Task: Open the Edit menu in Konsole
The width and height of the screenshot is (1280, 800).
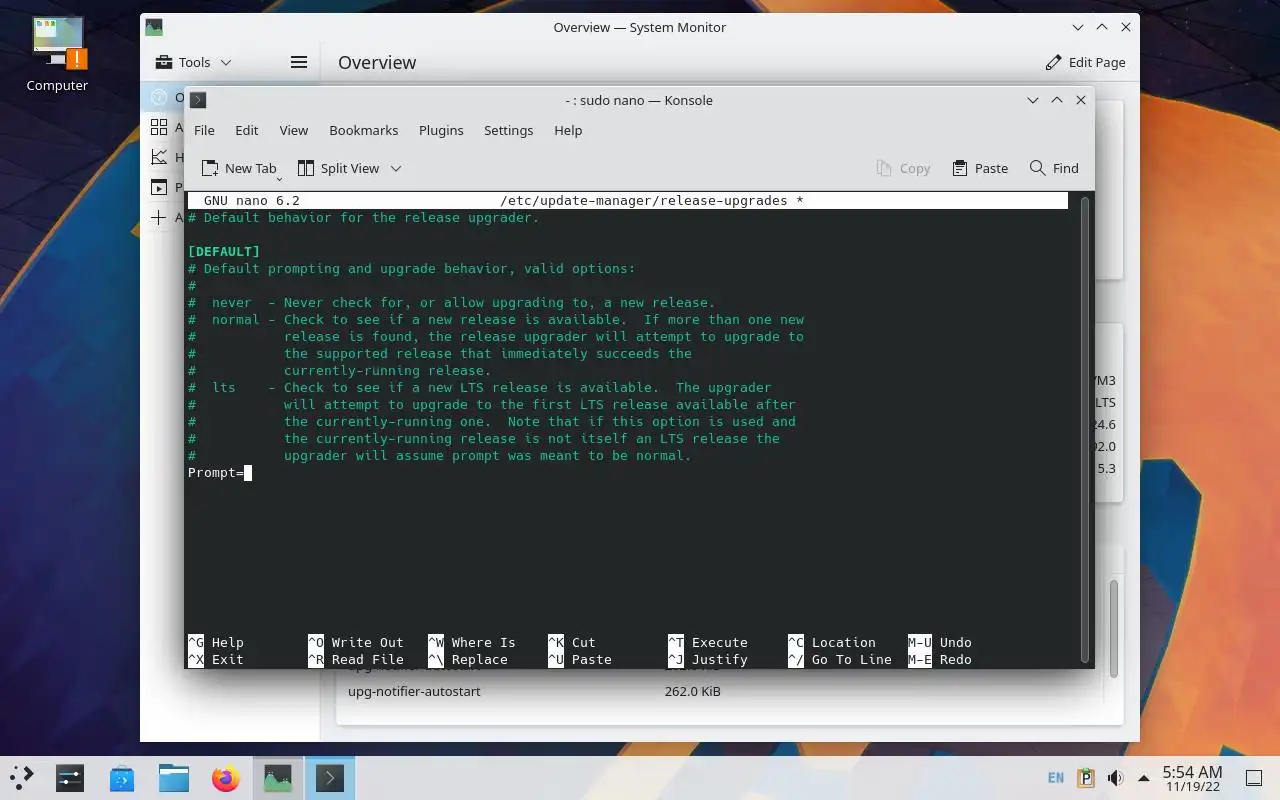Action: pyautogui.click(x=247, y=130)
